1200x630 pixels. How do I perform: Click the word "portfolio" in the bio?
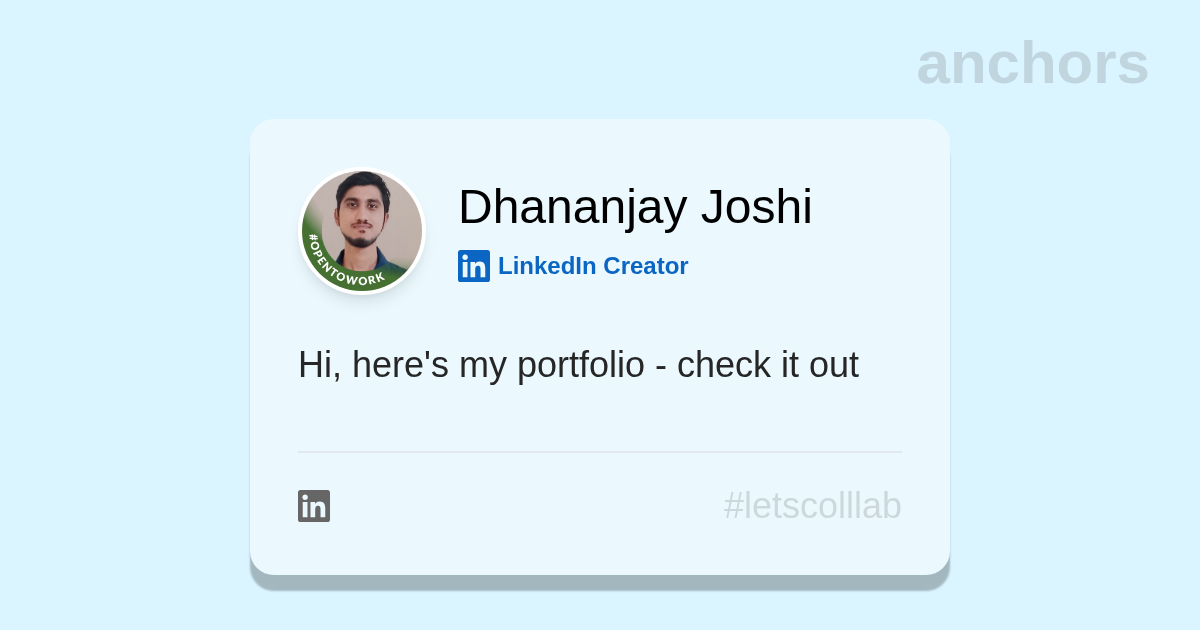pyautogui.click(x=580, y=365)
